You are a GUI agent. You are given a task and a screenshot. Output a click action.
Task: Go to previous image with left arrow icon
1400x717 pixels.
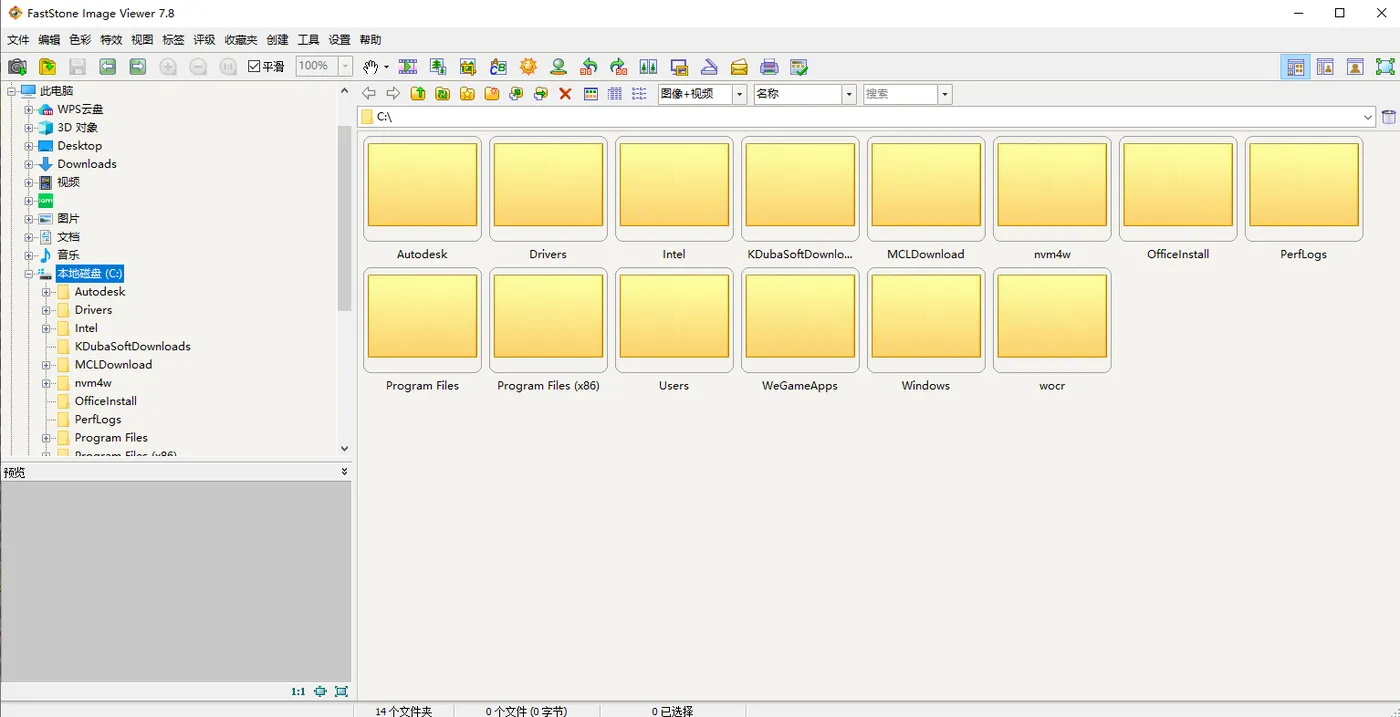pyautogui.click(x=107, y=67)
